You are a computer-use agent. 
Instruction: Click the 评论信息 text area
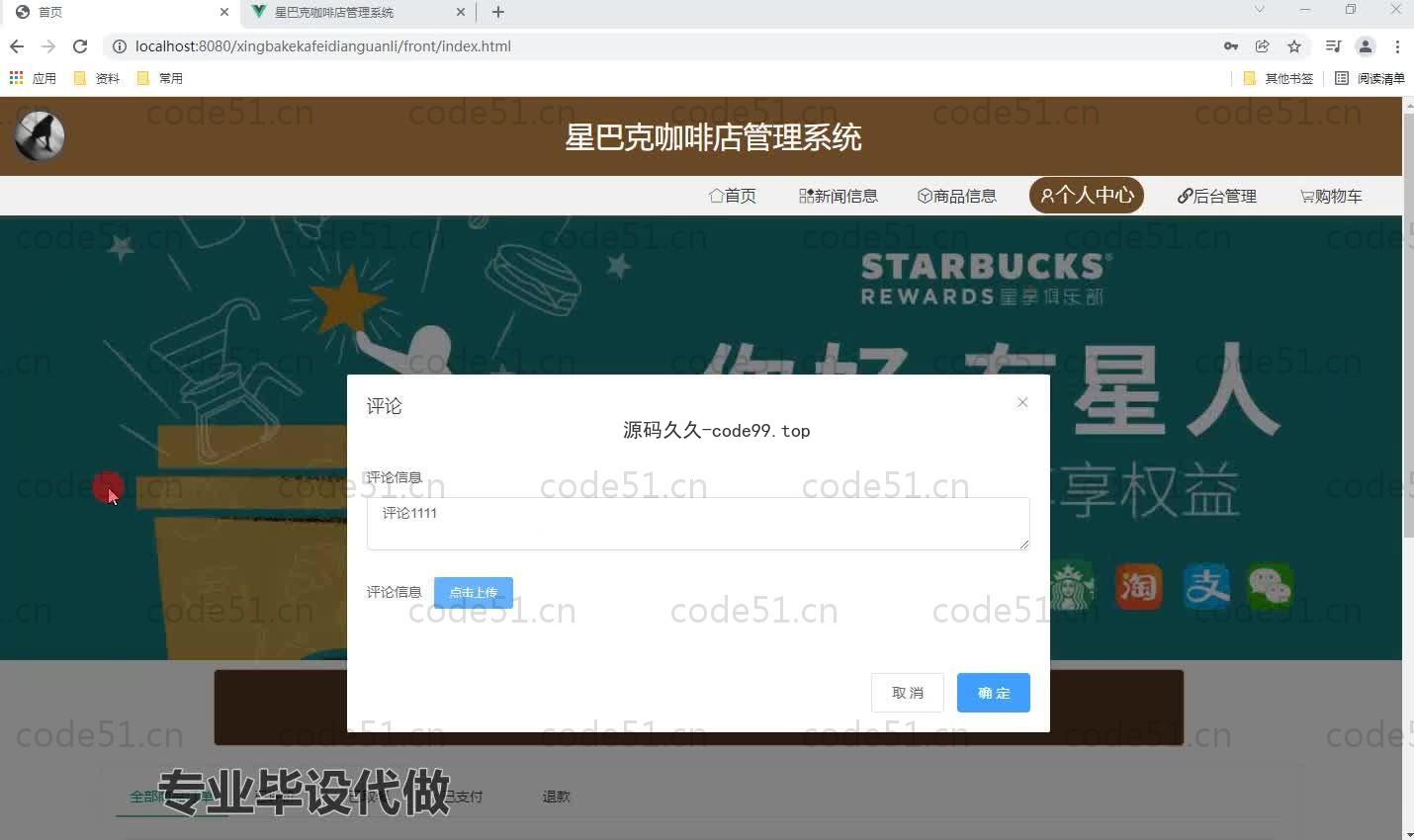pos(698,524)
